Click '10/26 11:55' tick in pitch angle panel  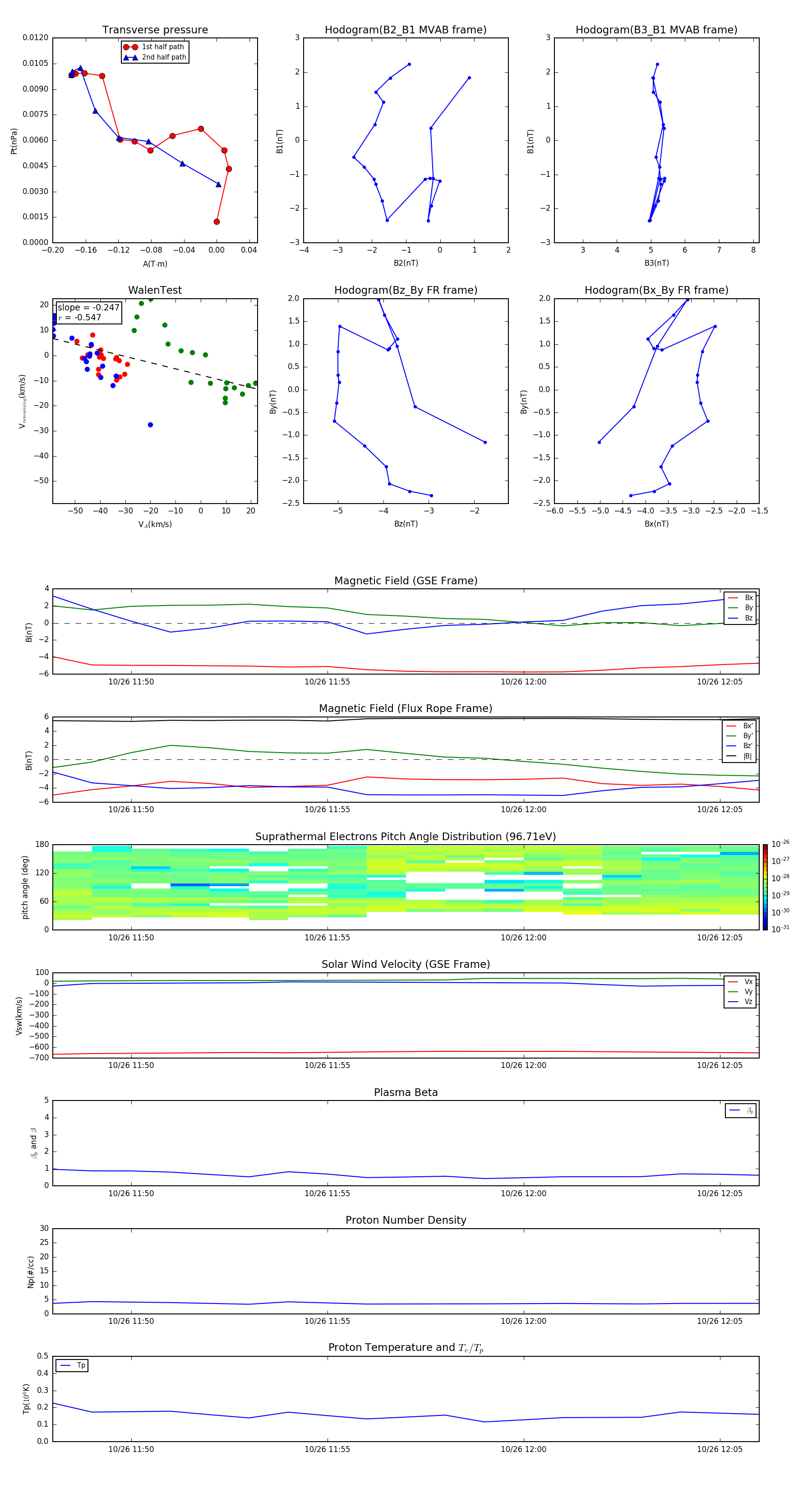[327, 938]
